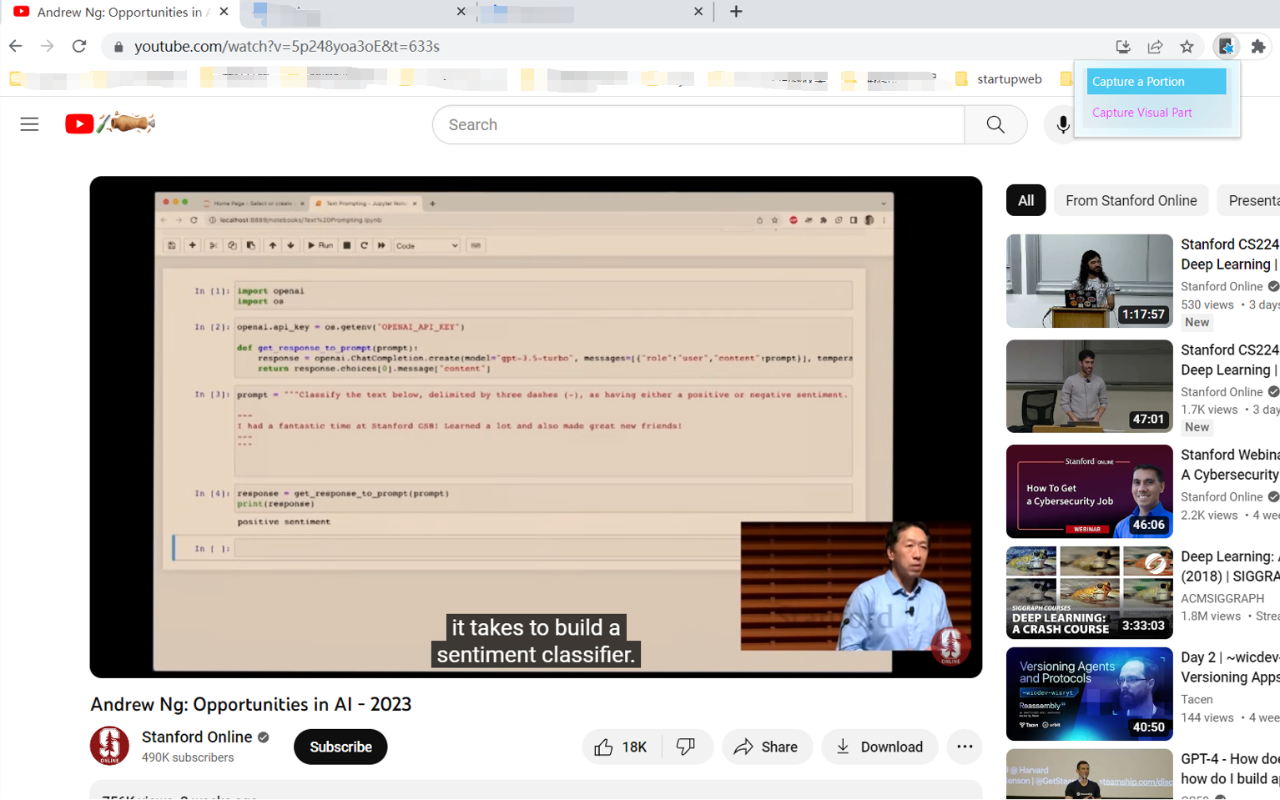Click Day 2 wicdev video title
This screenshot has width=1280, height=800.
coord(1230,667)
